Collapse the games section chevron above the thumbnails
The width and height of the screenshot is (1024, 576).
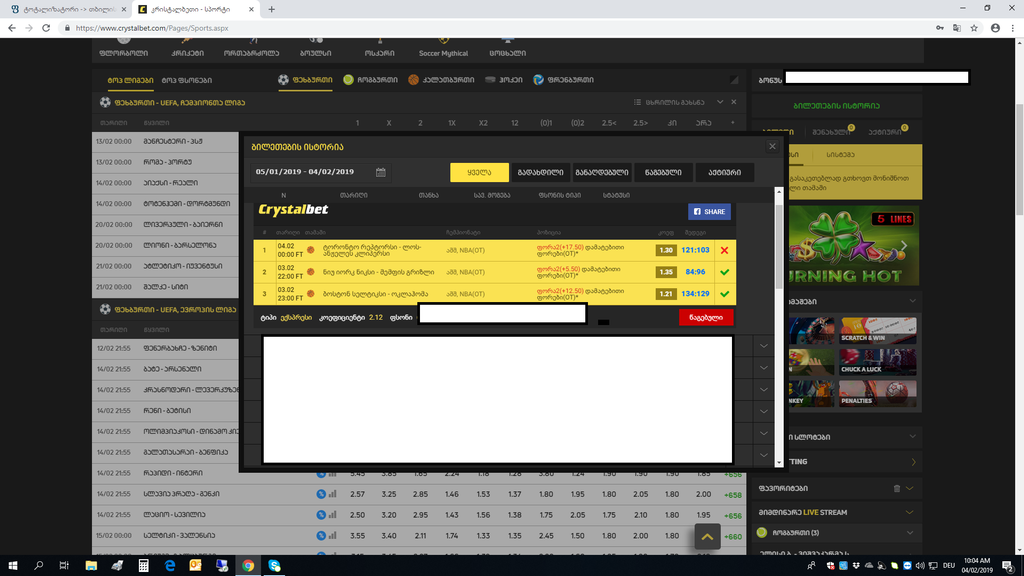913,301
